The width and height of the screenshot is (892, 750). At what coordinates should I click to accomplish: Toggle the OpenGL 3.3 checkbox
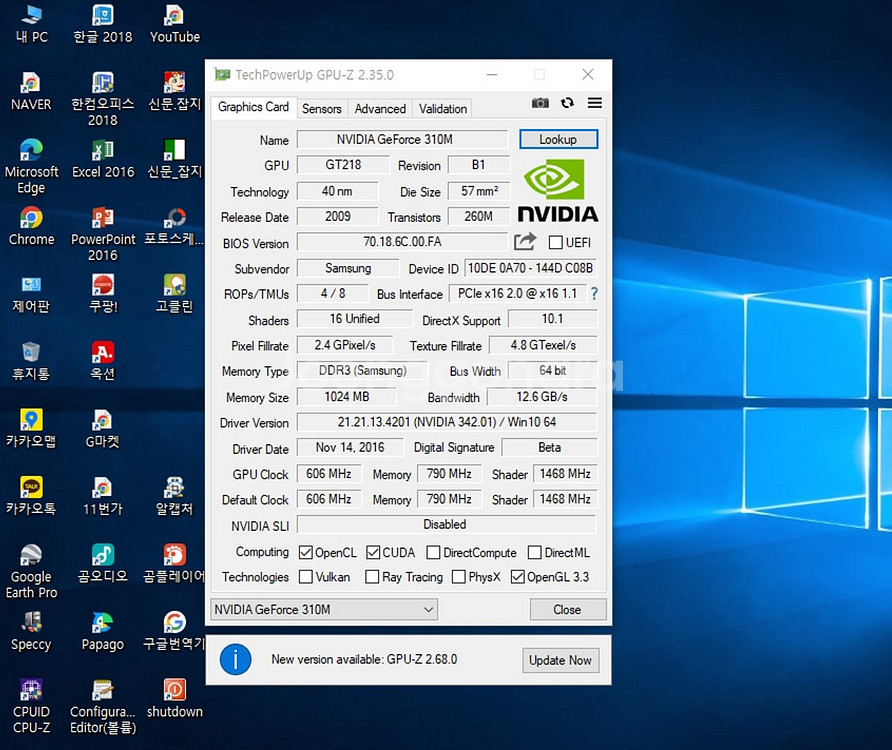[518, 577]
